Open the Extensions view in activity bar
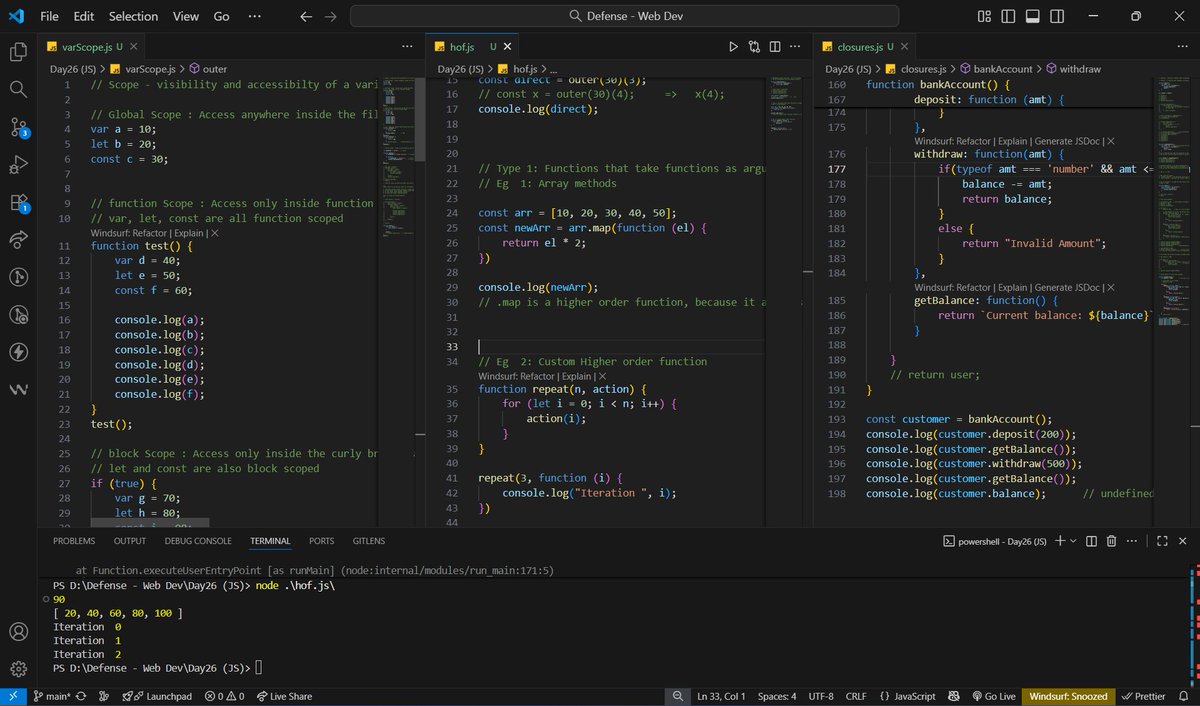This screenshot has width=1200, height=706. point(18,202)
